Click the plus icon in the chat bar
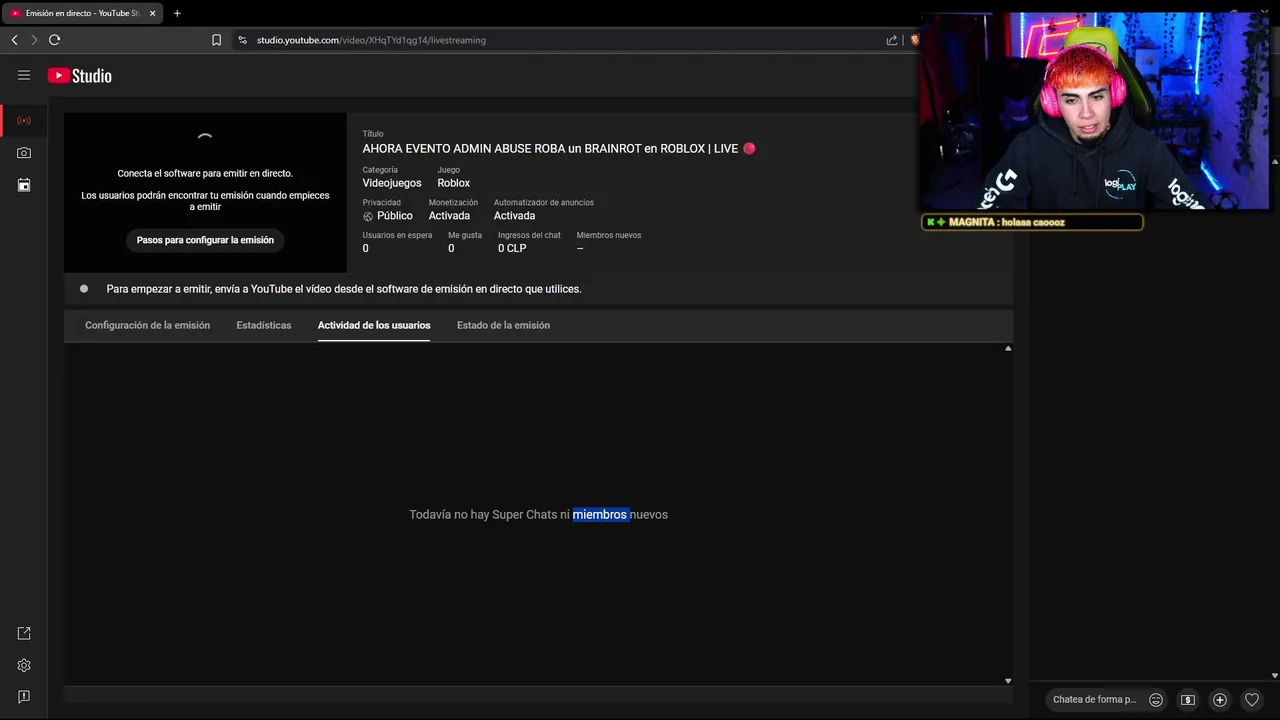 coord(1220,700)
